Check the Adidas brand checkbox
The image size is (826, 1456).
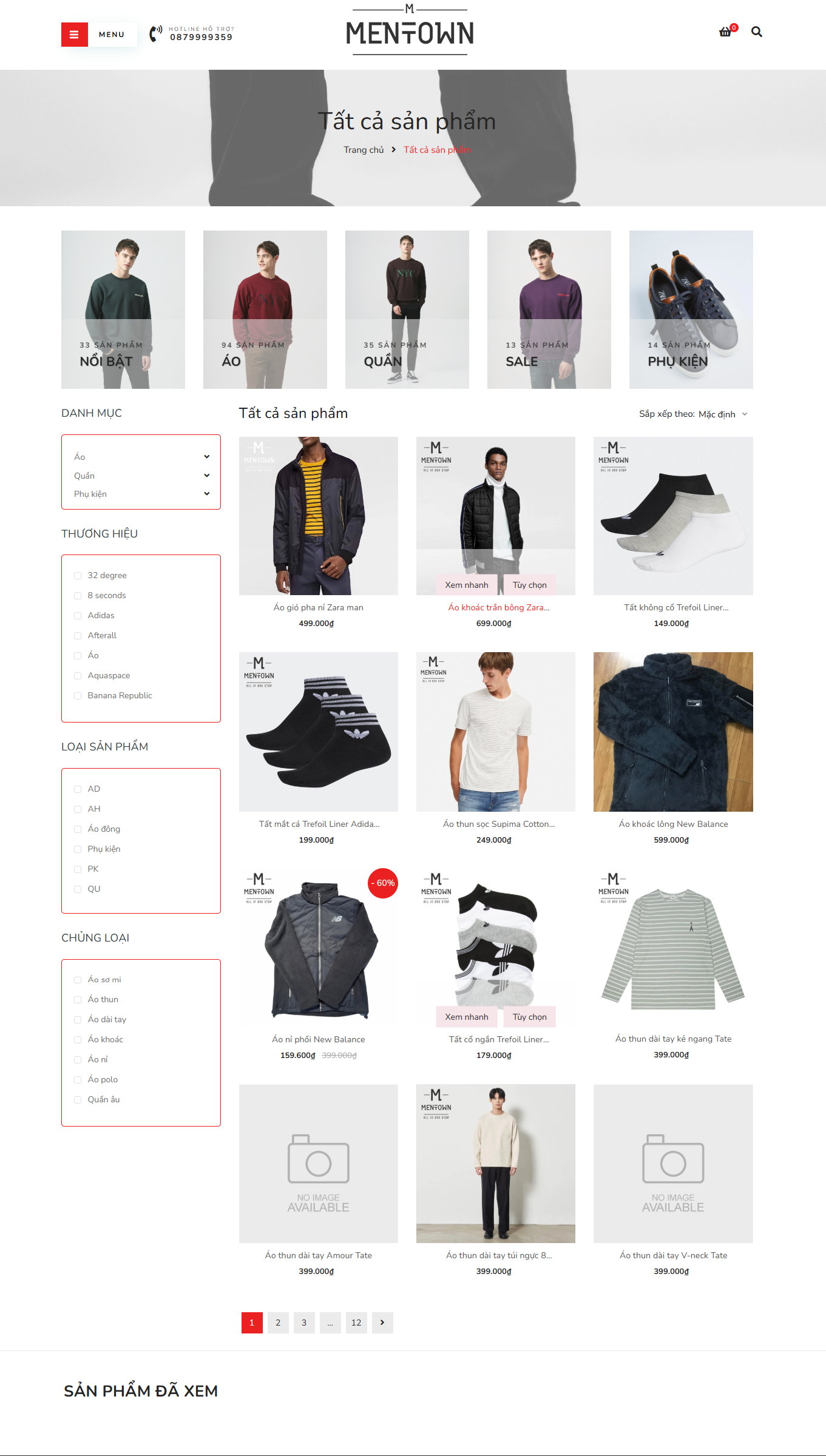[x=78, y=616]
